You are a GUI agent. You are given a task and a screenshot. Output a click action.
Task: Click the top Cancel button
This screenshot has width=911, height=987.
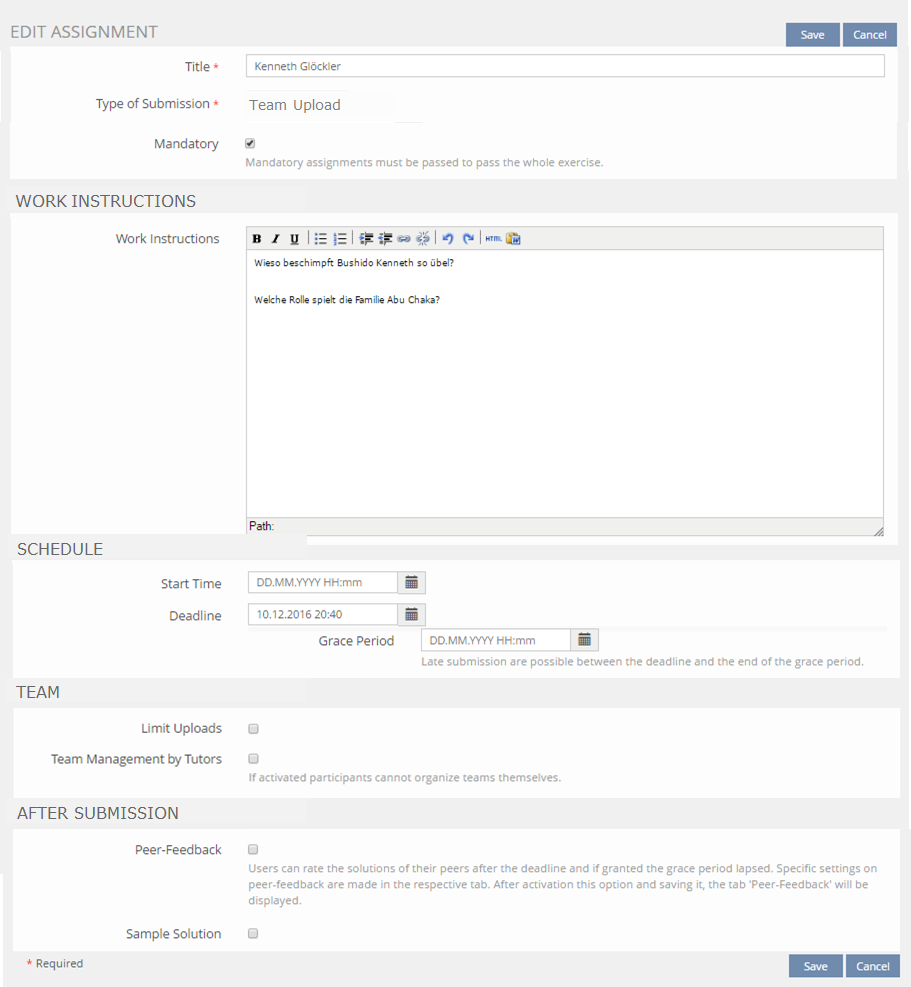(869, 35)
